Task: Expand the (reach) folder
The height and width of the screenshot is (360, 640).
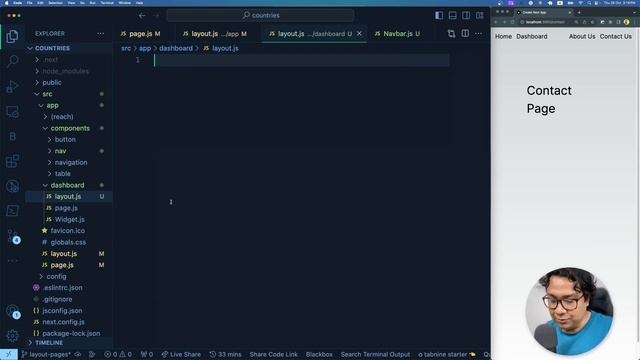Action: pyautogui.click(x=62, y=117)
